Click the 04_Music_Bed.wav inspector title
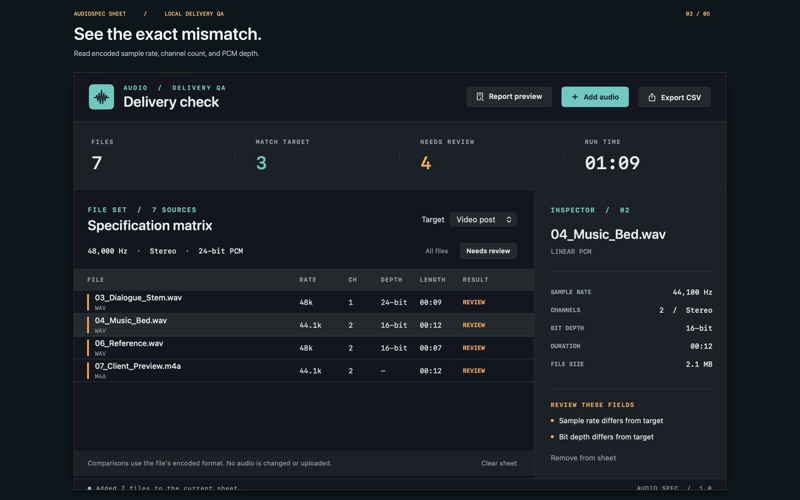The width and height of the screenshot is (800, 500). click(608, 234)
